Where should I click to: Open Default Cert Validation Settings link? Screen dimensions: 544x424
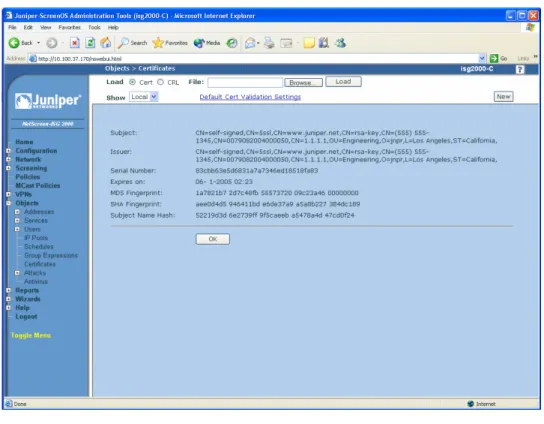[x=250, y=97]
